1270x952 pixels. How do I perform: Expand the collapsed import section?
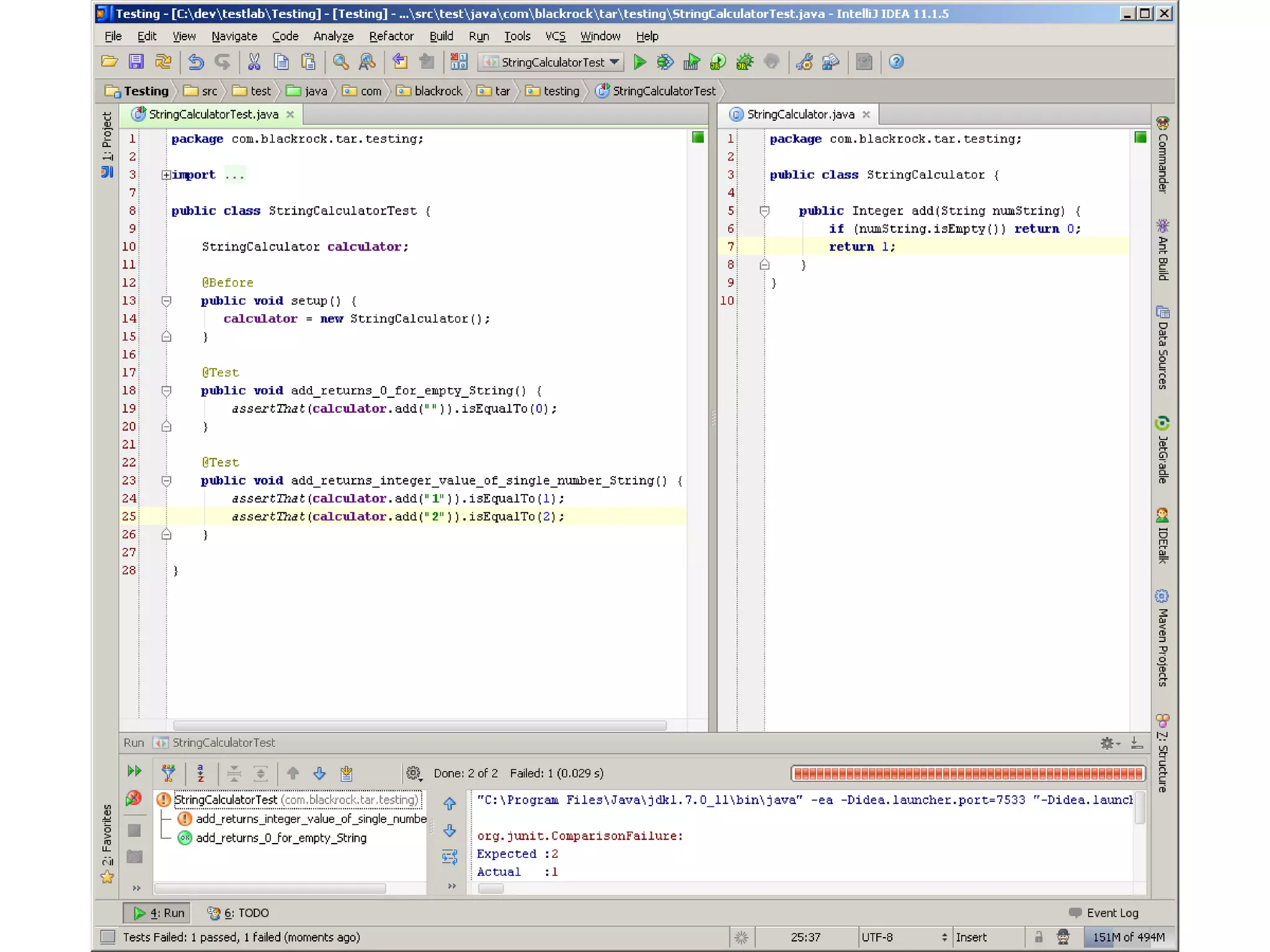coord(166,175)
